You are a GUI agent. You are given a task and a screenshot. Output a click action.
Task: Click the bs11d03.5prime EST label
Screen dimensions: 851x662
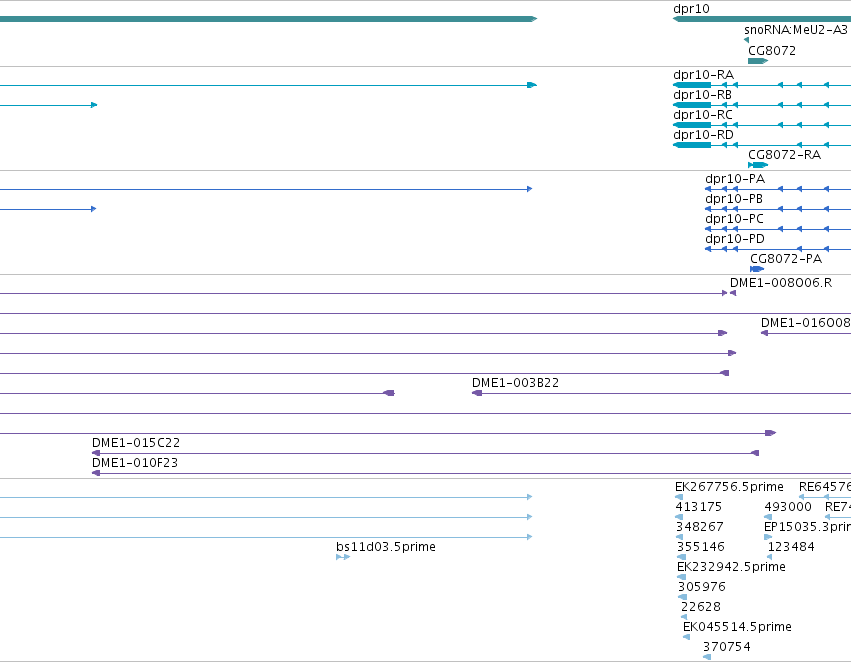click(385, 548)
